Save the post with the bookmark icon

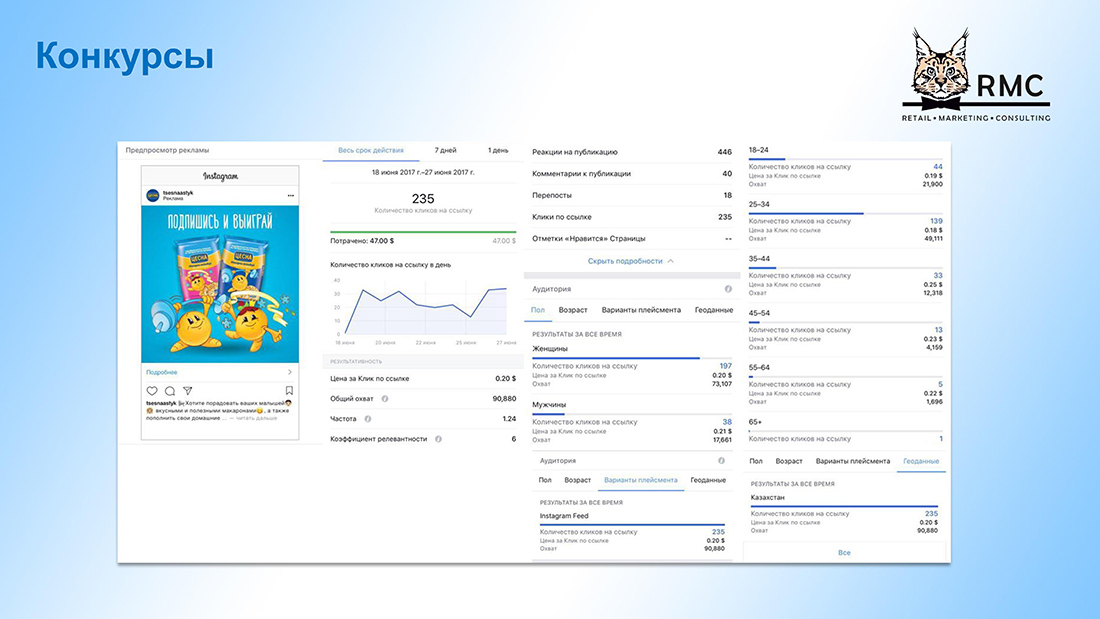pyautogui.click(x=289, y=391)
